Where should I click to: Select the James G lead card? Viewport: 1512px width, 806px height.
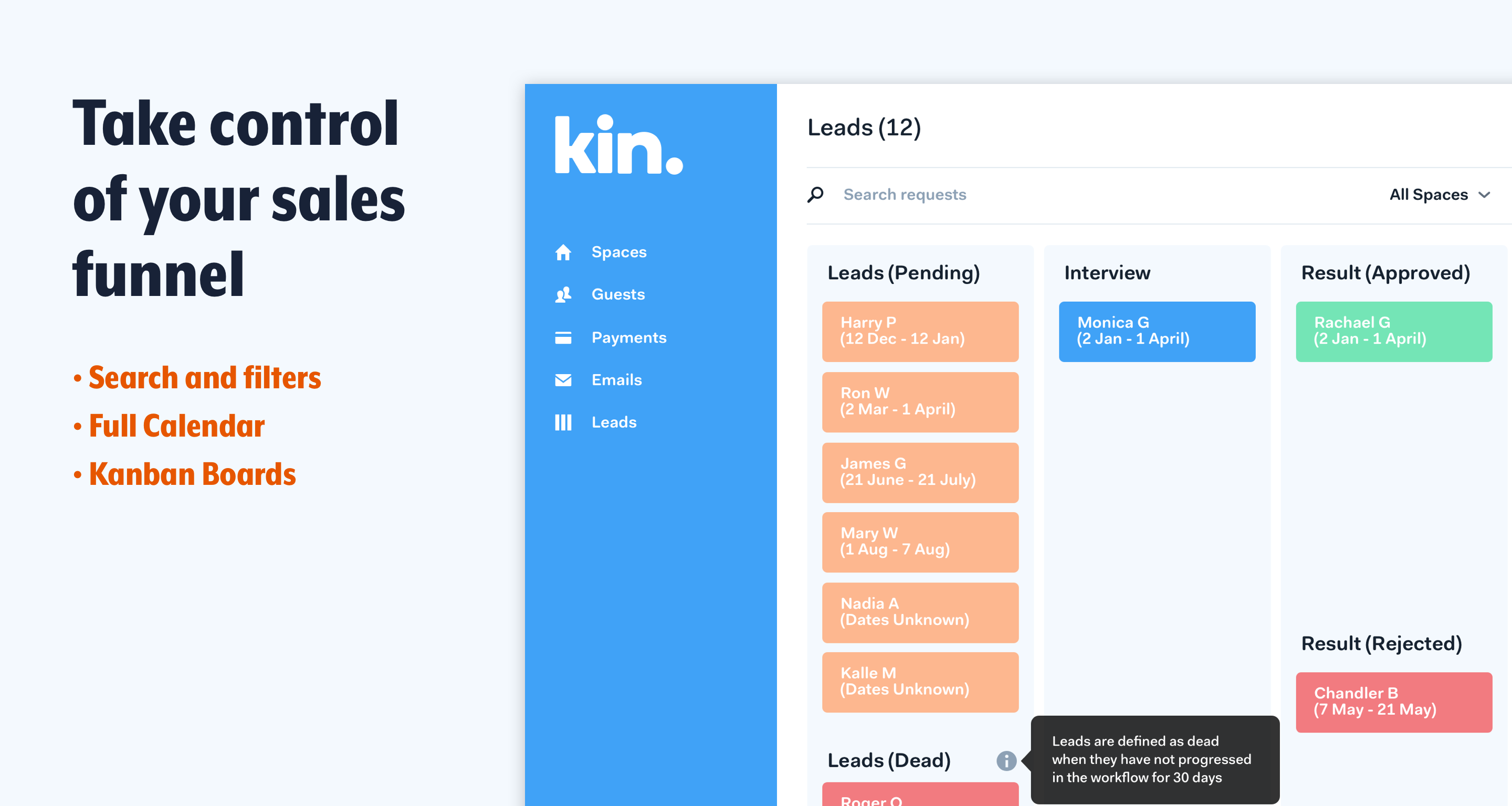(920, 472)
